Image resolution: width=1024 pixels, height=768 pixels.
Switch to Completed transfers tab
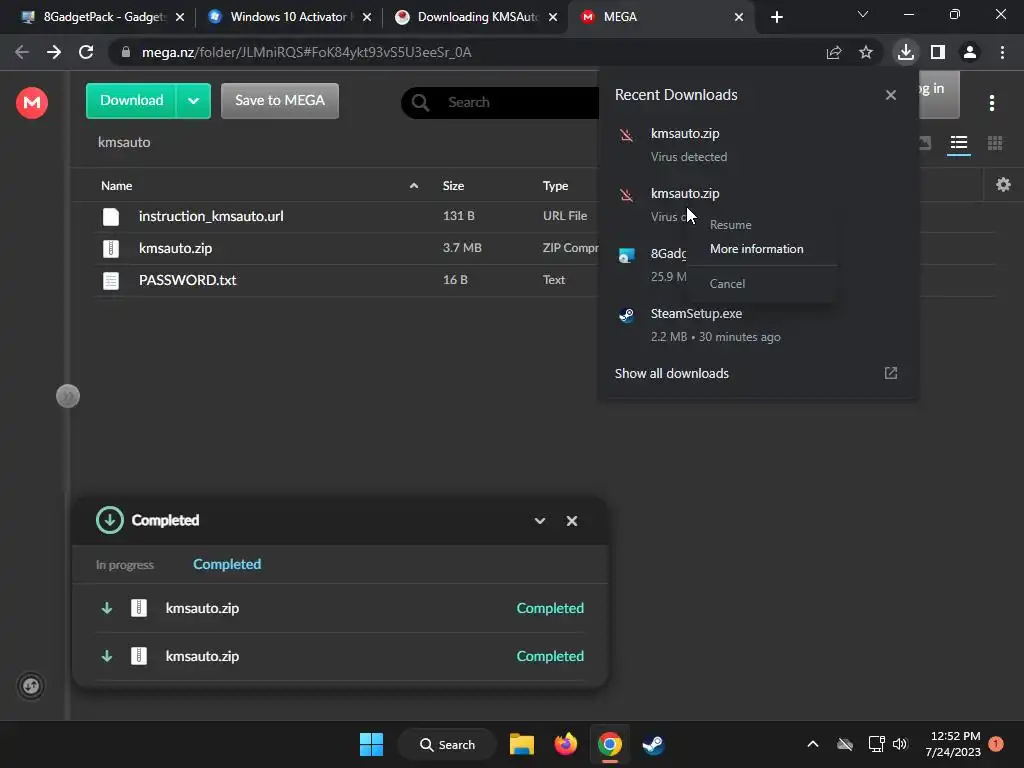227,564
